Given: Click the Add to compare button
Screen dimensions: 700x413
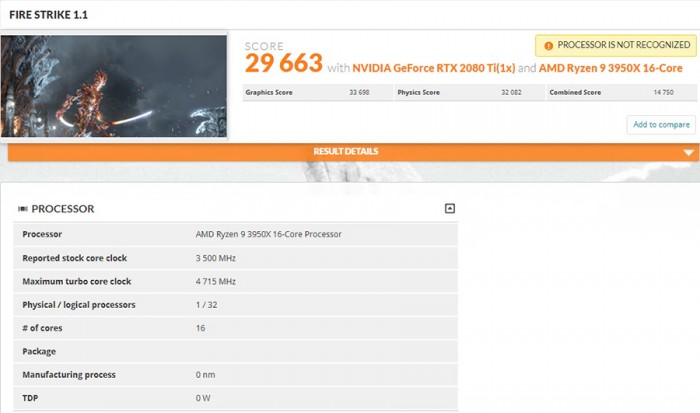Looking at the screenshot, I should point(661,125).
